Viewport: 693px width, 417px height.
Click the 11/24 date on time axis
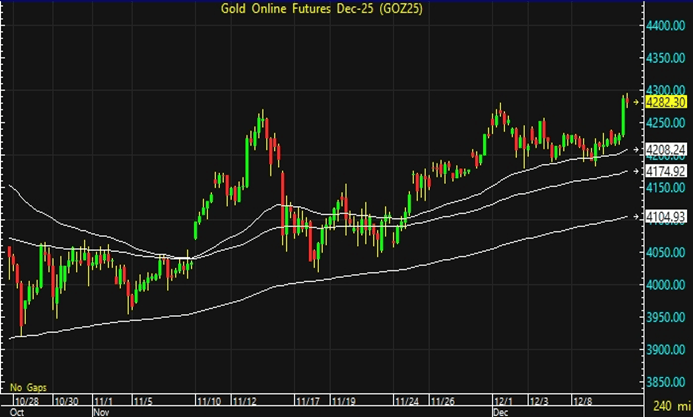[406, 400]
